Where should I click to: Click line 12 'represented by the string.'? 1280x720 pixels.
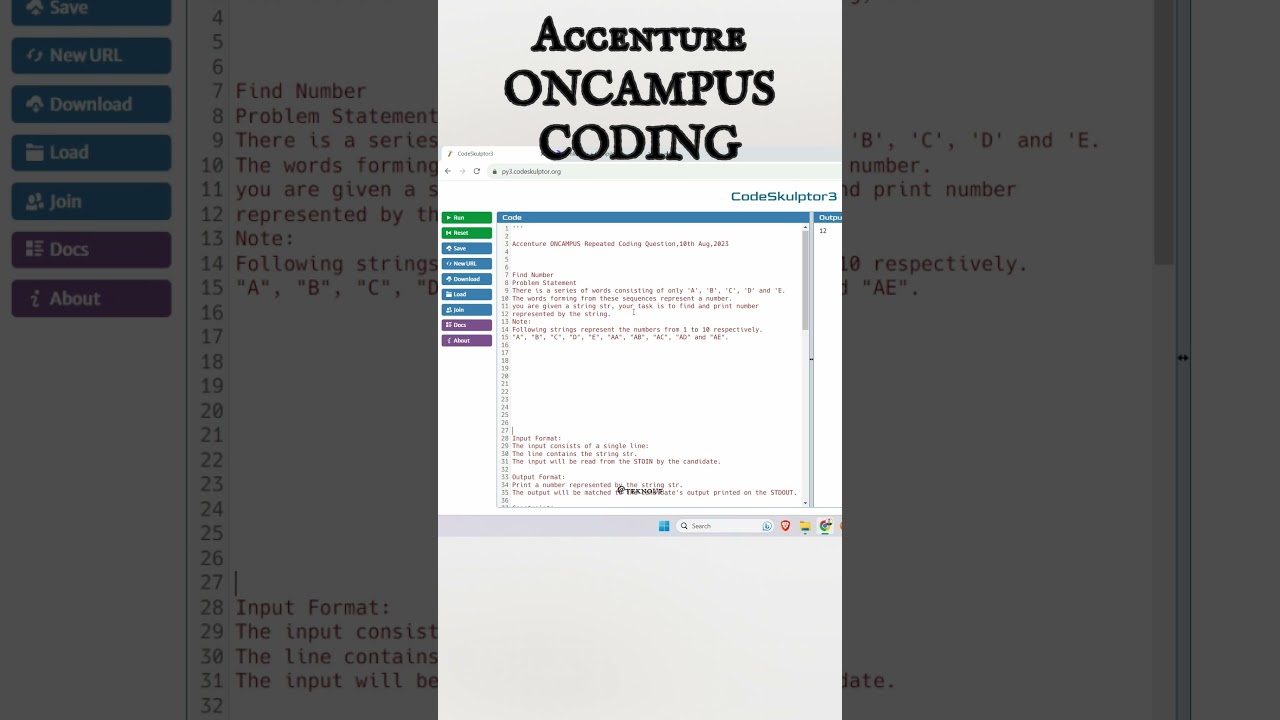[561, 314]
